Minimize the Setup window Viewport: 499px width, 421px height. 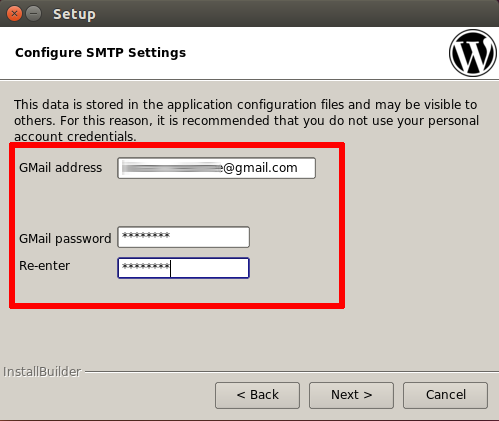coord(33,14)
